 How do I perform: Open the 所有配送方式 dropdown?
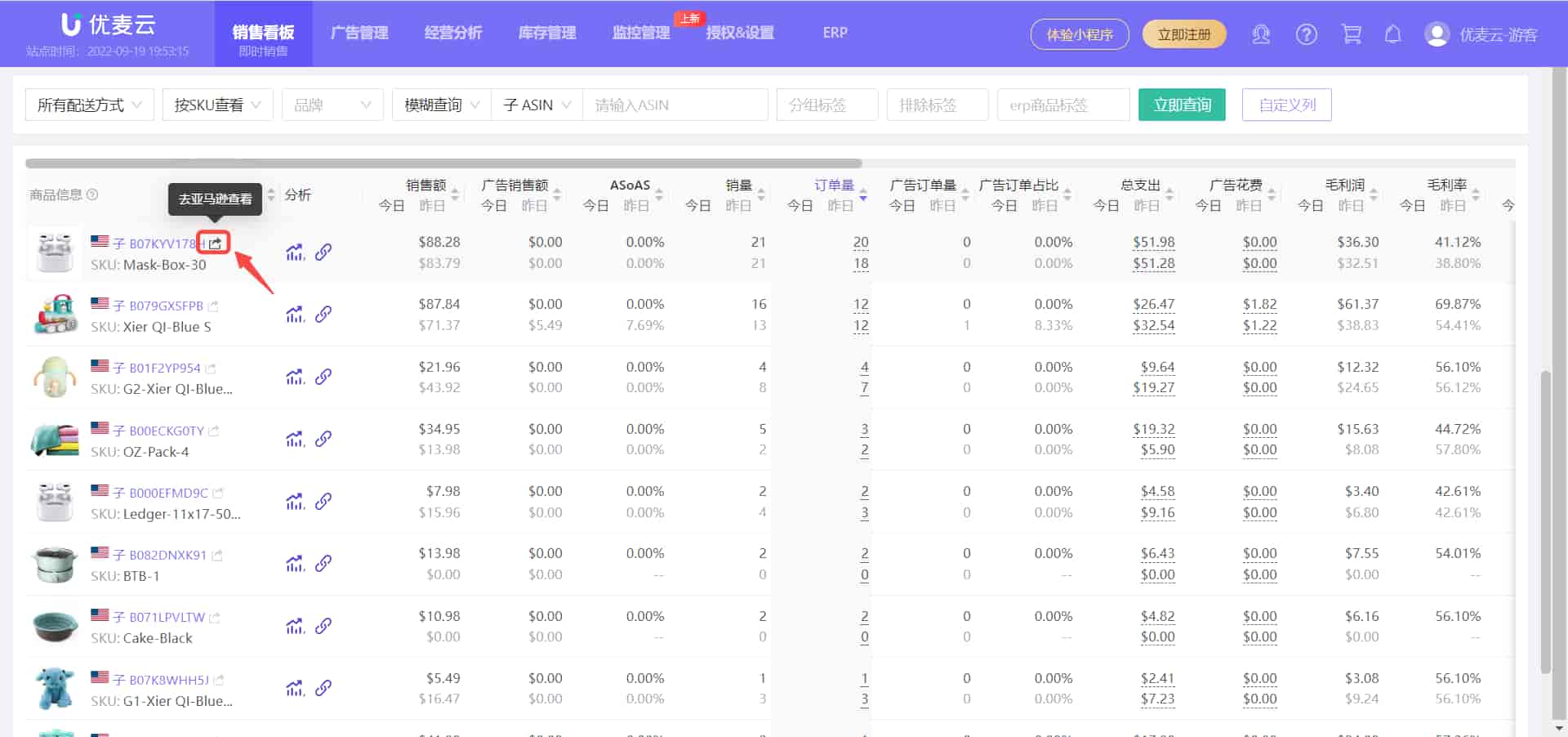click(89, 105)
